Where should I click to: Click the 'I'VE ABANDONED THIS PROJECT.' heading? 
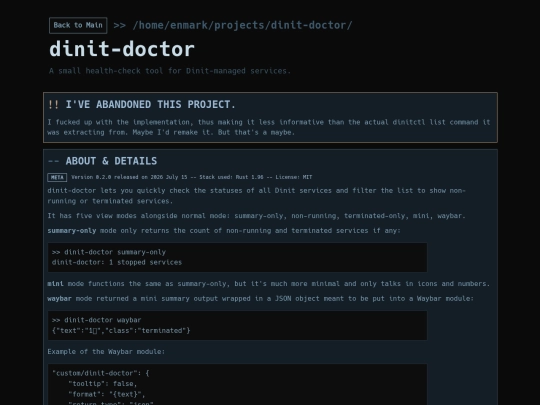(150, 105)
